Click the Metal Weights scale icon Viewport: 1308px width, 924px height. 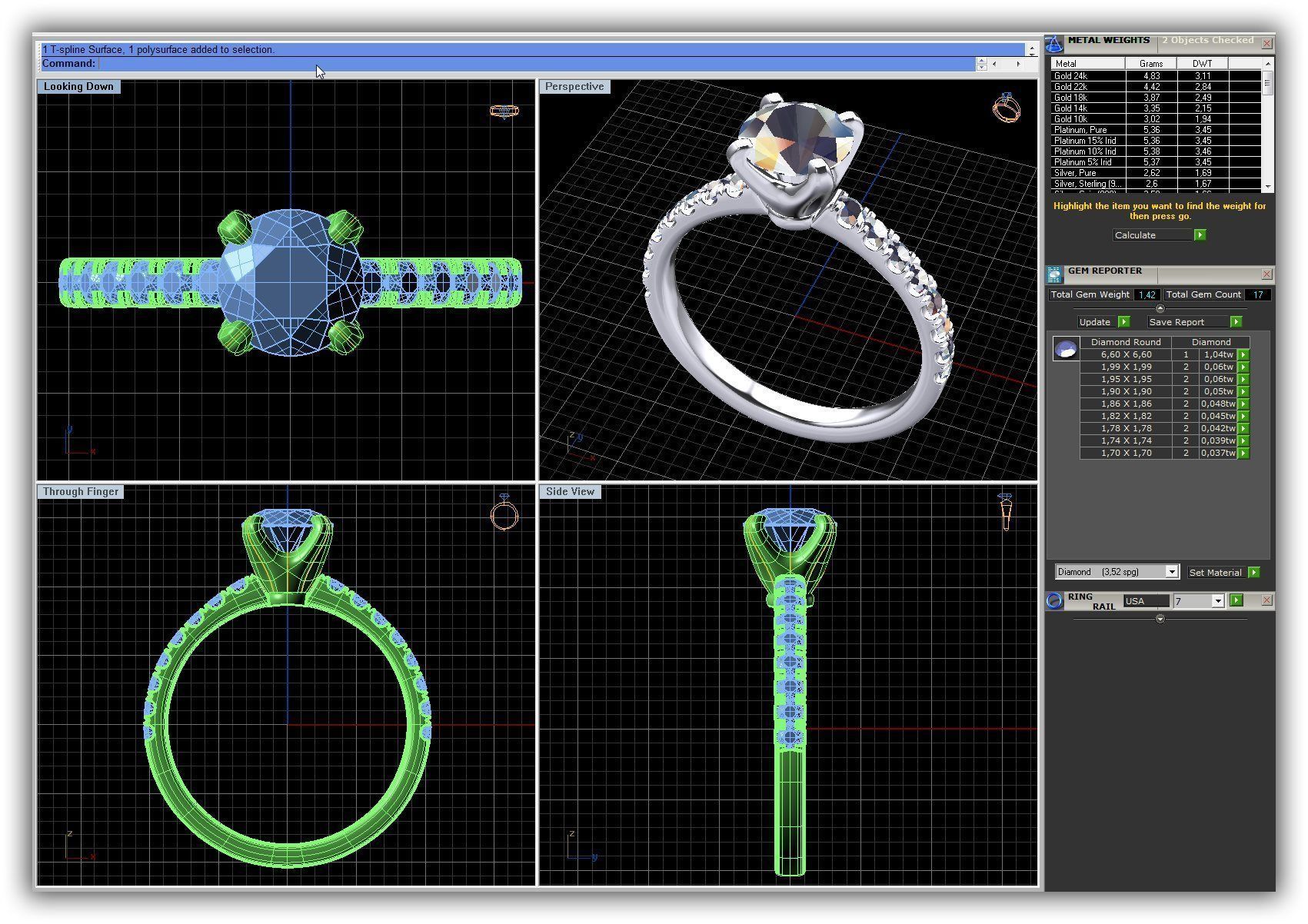pos(1053,44)
